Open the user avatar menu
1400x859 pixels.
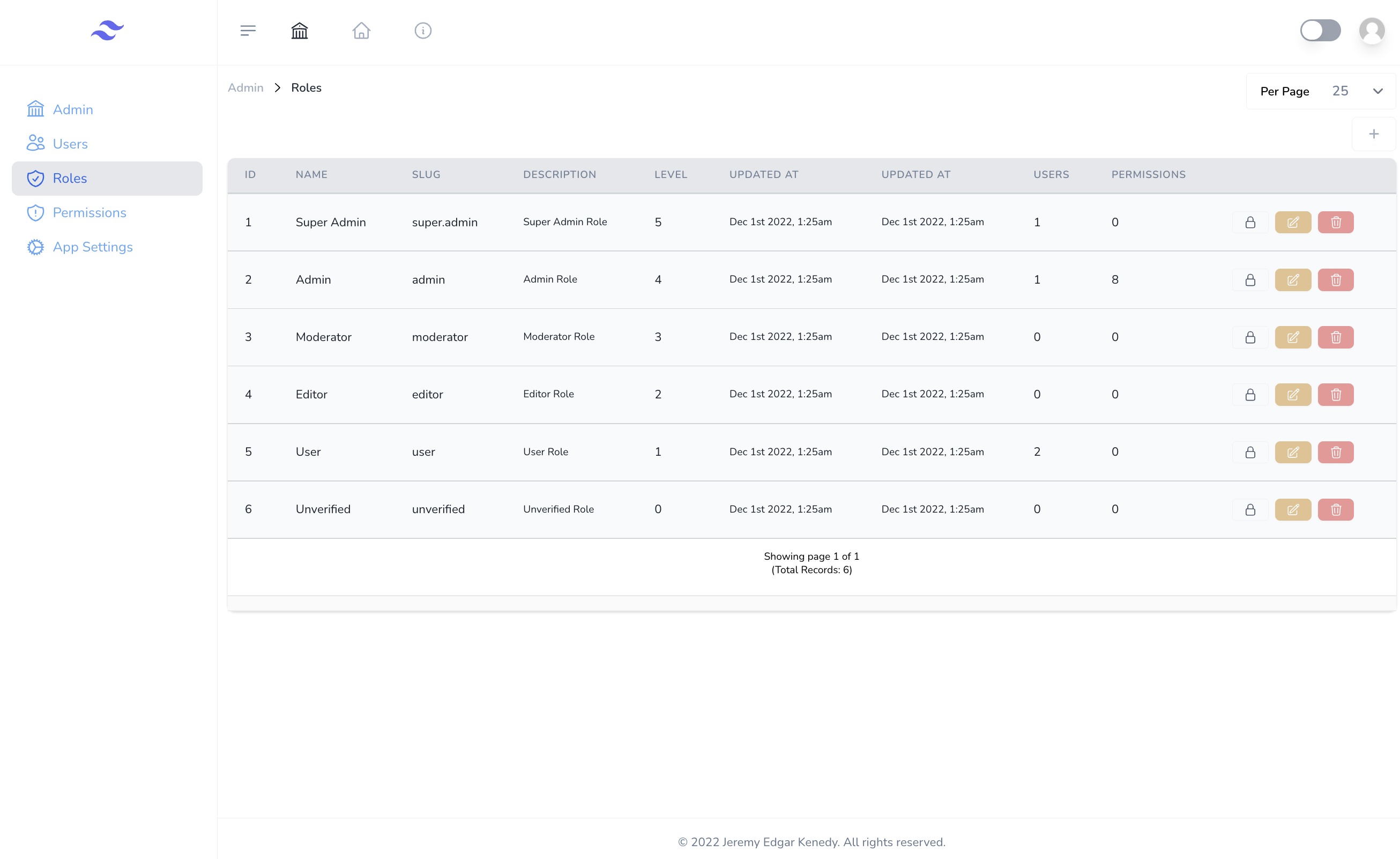1372,31
